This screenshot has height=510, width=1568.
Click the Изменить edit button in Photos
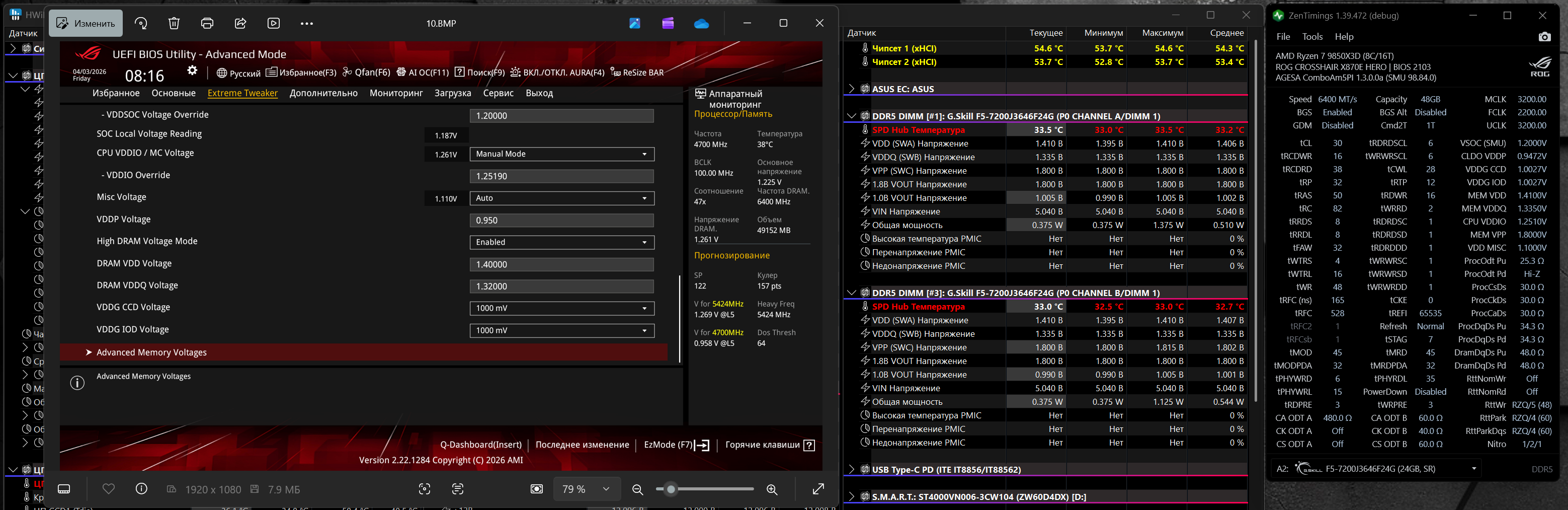click(x=86, y=23)
